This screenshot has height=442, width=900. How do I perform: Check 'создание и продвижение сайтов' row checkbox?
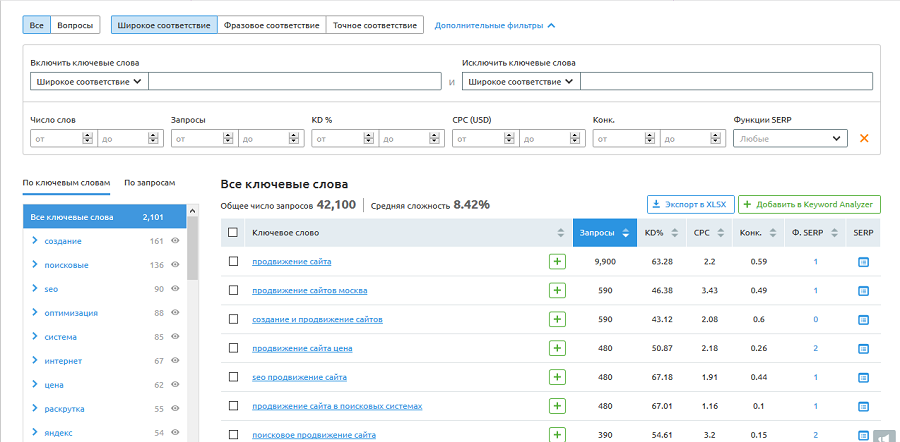tap(233, 319)
